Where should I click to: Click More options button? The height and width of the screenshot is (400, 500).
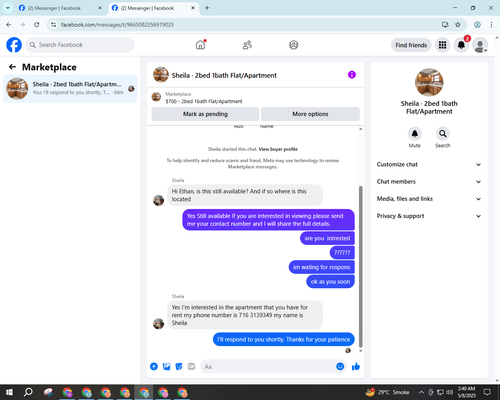(310, 114)
